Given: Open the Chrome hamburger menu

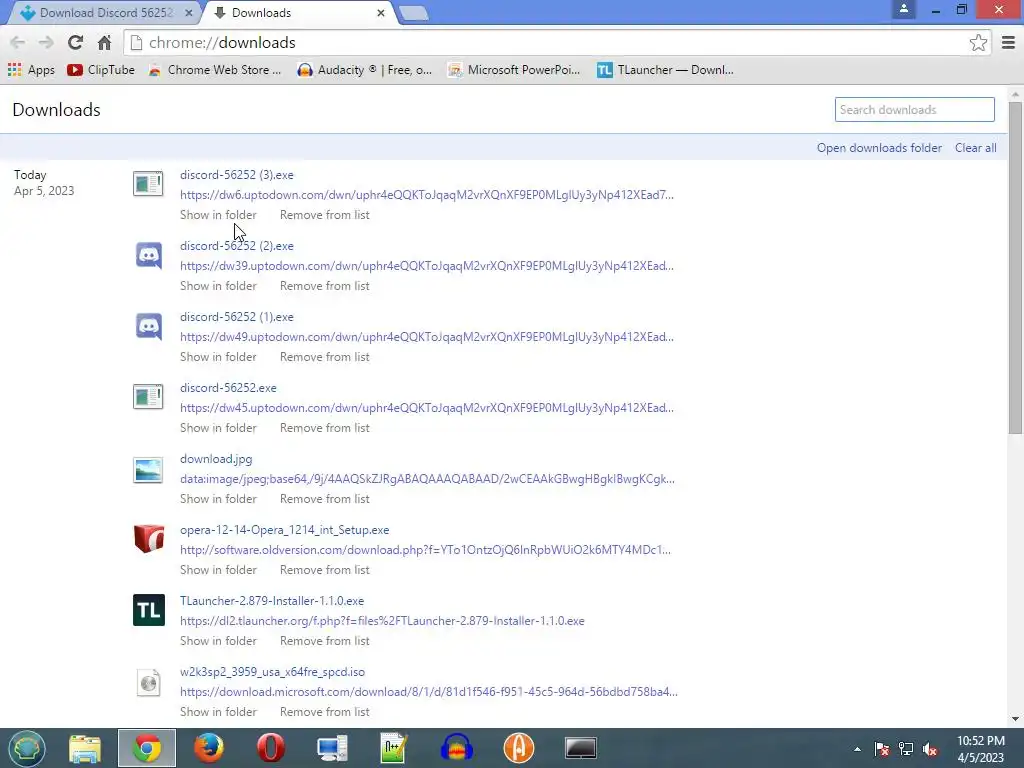Looking at the screenshot, I should tap(1008, 42).
